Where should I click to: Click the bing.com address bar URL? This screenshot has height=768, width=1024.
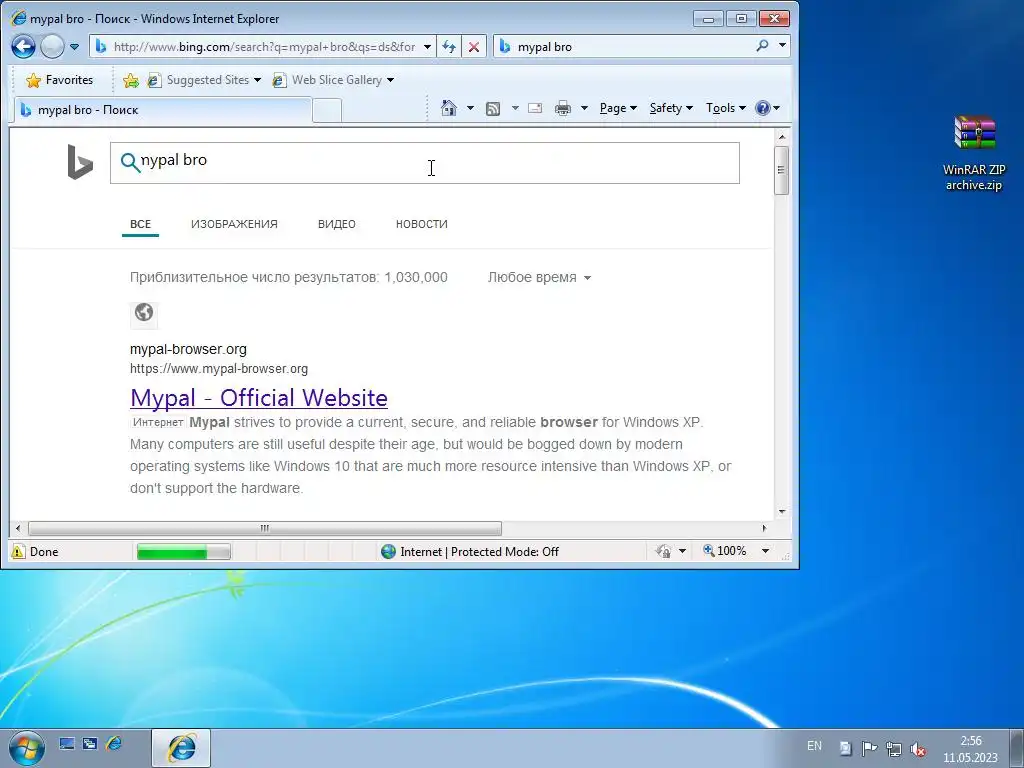[x=264, y=46]
